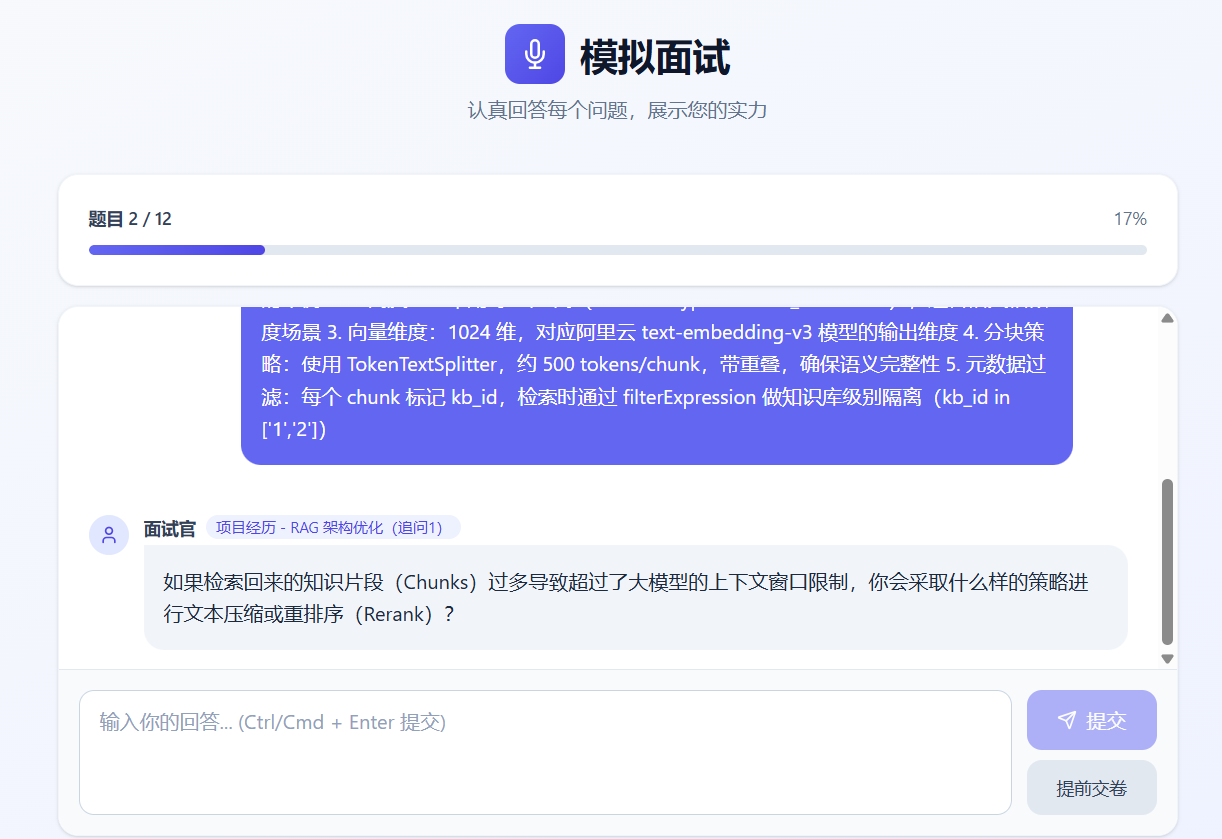This screenshot has height=839, width=1222.
Task: Click the question progress bar
Action: pos(618,250)
